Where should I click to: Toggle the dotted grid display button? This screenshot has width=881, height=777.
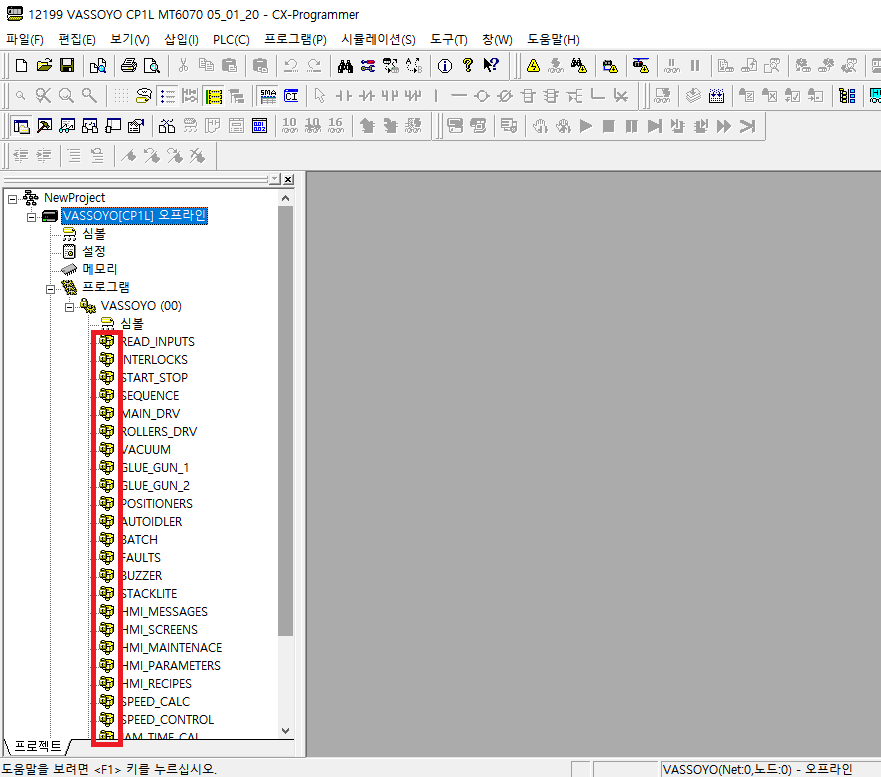[x=121, y=96]
